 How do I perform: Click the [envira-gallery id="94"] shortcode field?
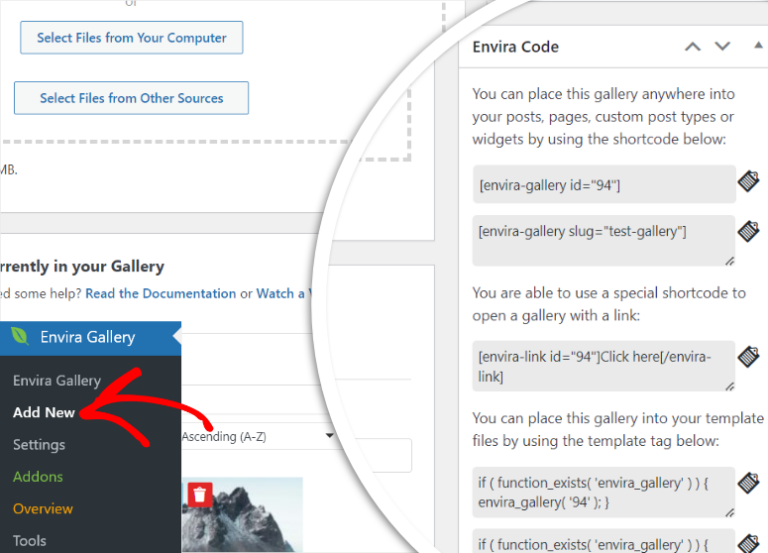(604, 184)
